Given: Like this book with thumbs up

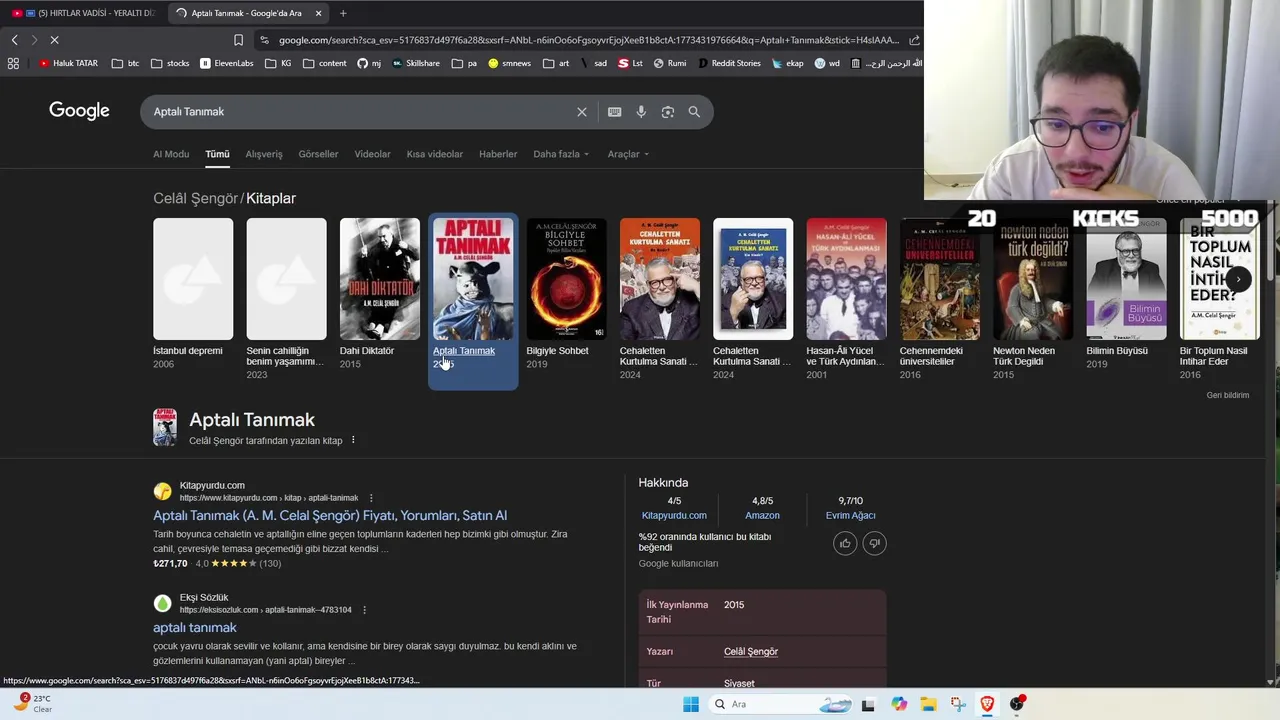Looking at the screenshot, I should pyautogui.click(x=845, y=543).
